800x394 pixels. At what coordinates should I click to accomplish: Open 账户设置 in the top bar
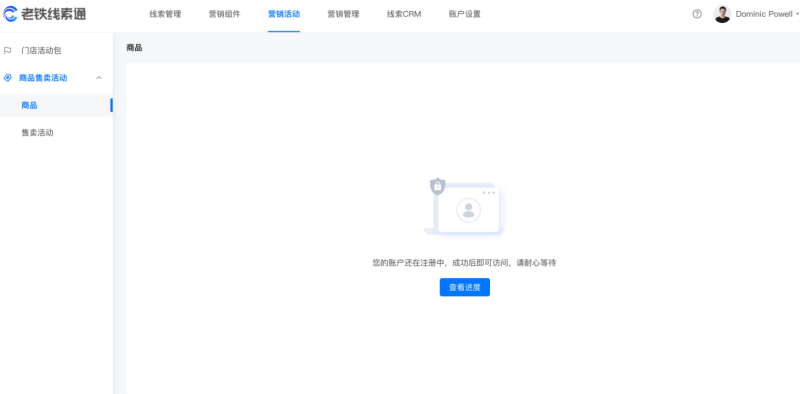pyautogui.click(x=465, y=14)
